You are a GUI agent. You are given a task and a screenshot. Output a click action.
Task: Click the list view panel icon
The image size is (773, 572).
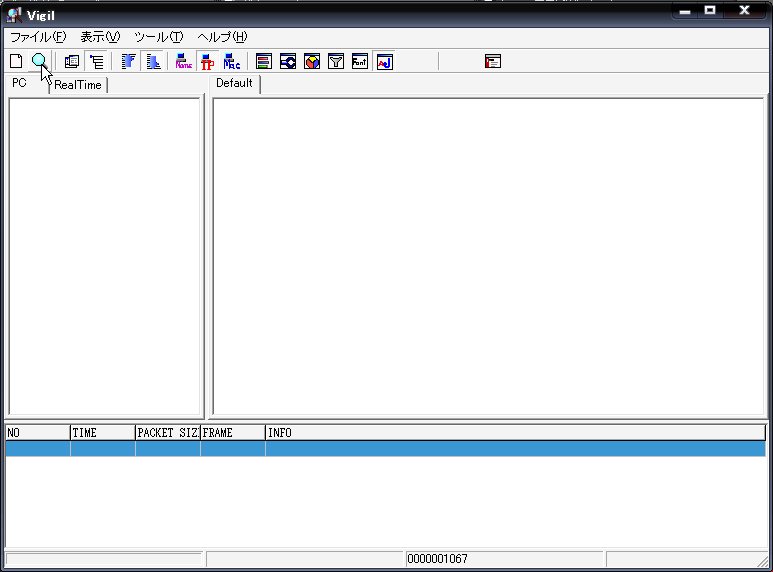point(72,62)
